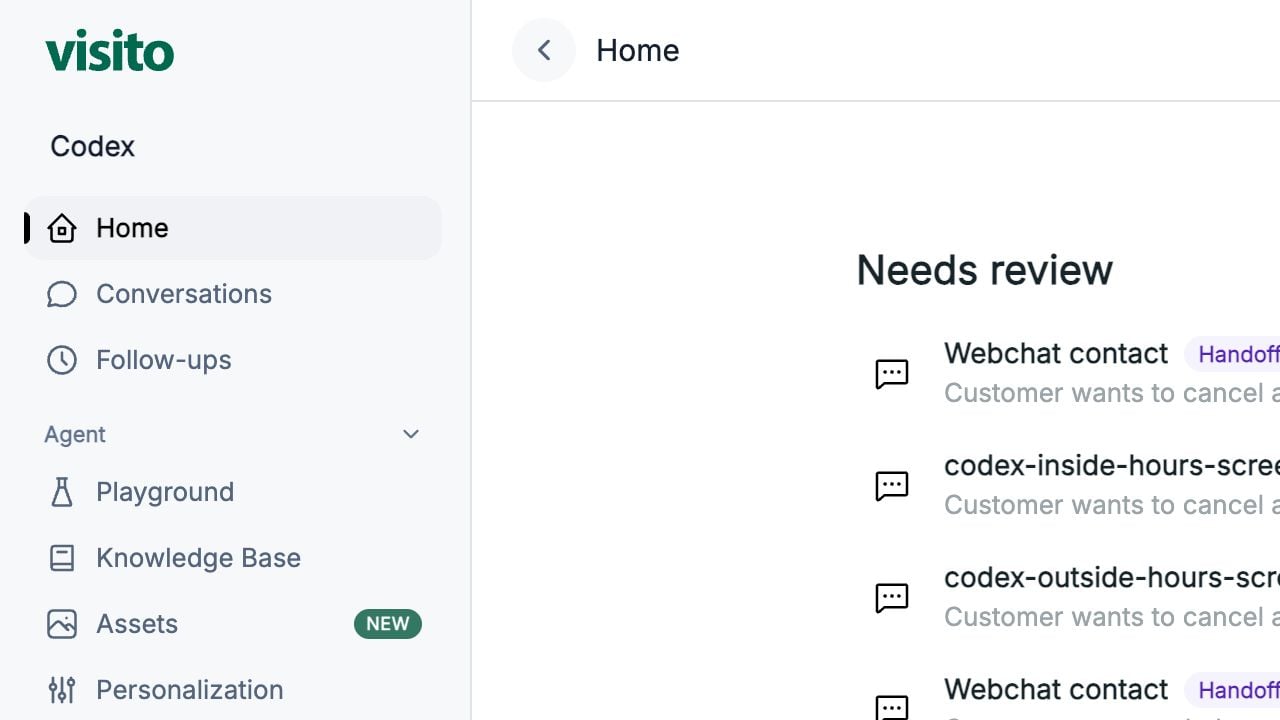Click the Assets image icon

click(x=62, y=624)
